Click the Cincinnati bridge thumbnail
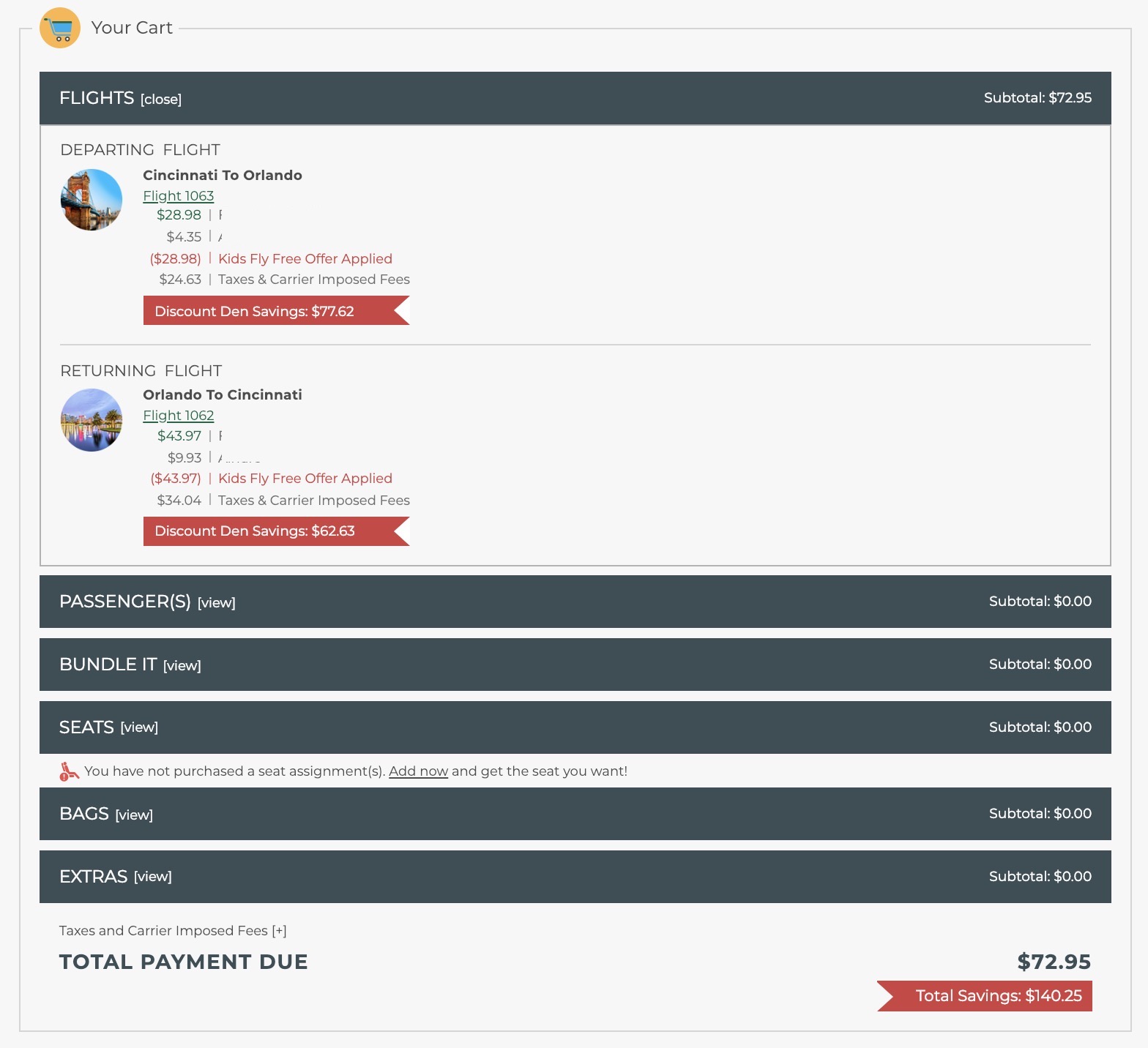 [92, 200]
